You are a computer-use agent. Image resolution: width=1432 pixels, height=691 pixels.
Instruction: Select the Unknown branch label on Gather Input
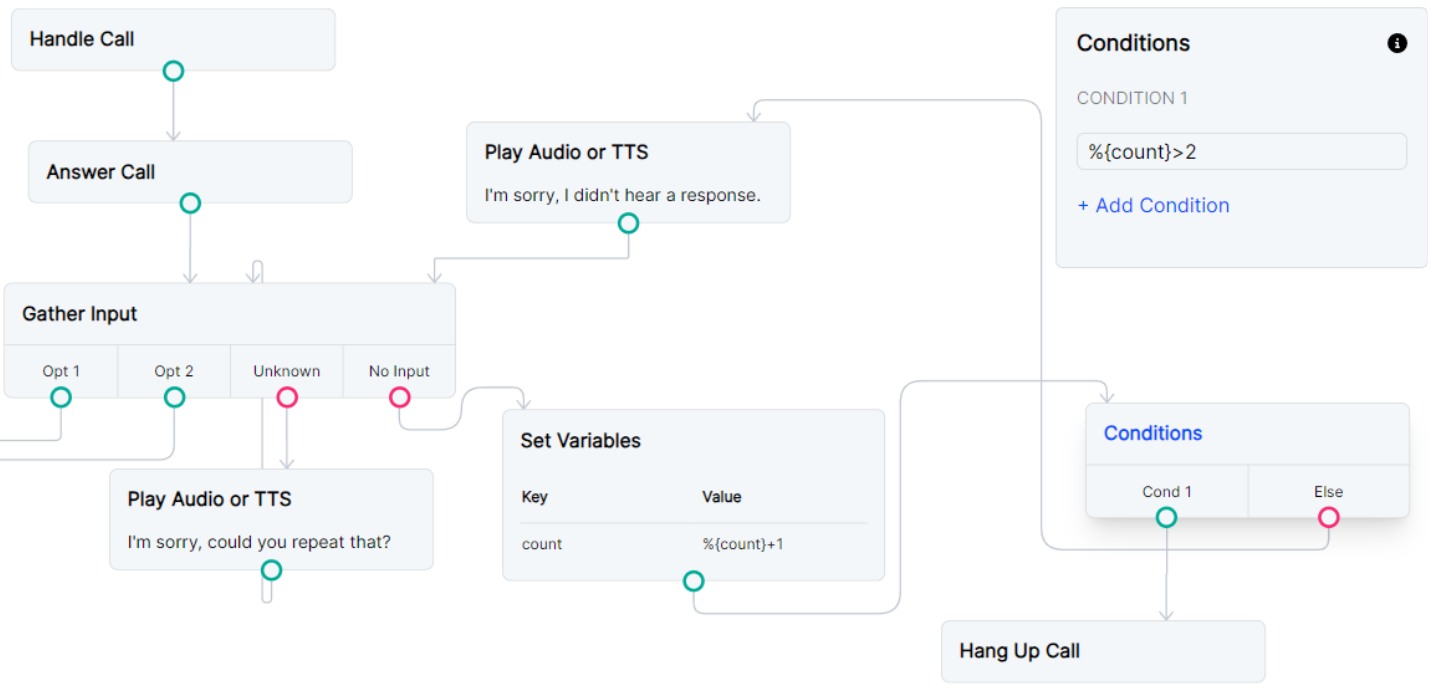point(287,371)
